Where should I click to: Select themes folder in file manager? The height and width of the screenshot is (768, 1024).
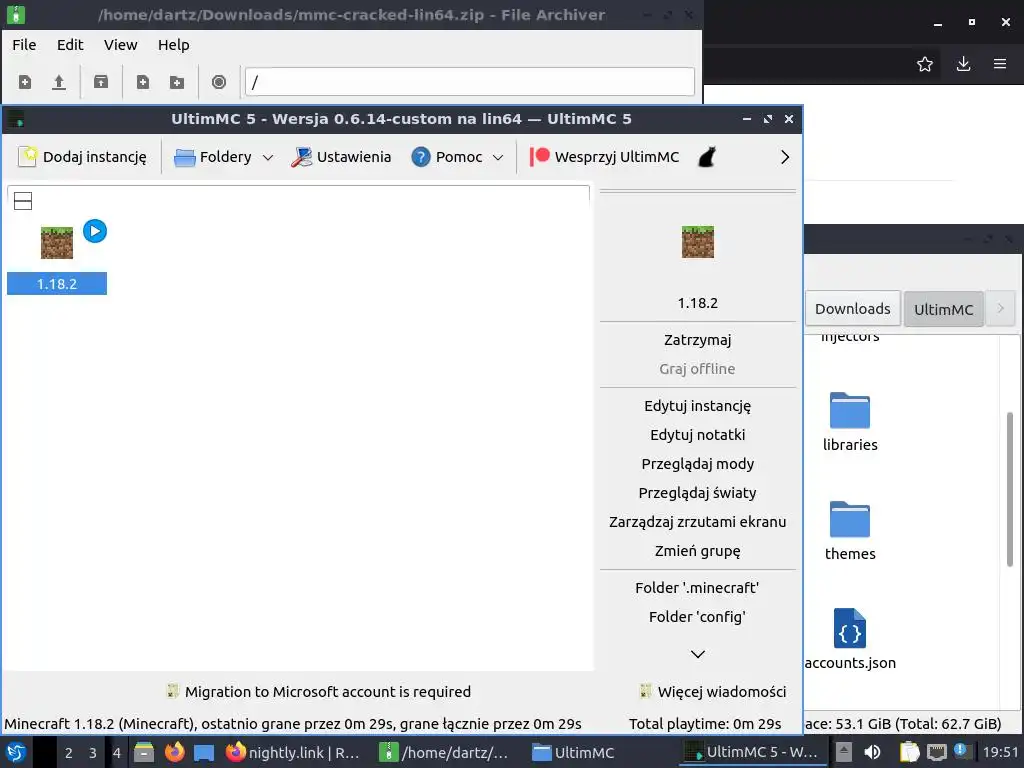(x=850, y=531)
